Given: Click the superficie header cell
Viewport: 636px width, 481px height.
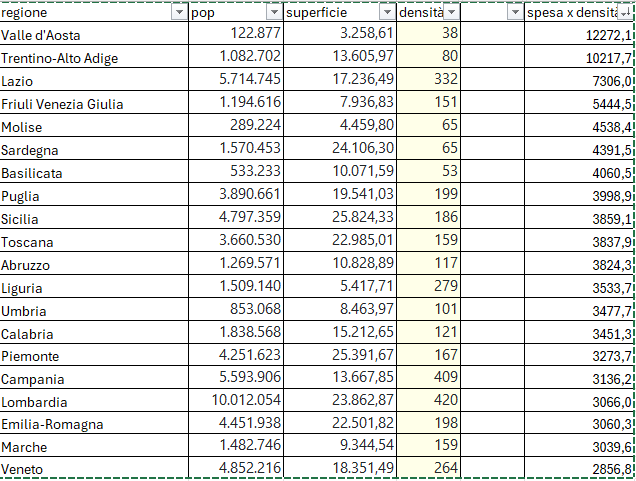Looking at the screenshot, I should pos(330,12).
